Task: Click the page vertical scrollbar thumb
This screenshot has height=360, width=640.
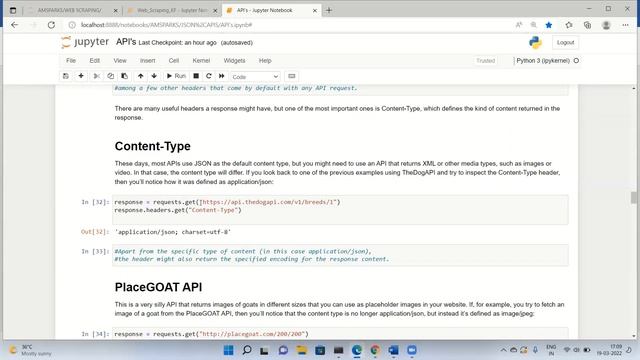Action: [633, 198]
